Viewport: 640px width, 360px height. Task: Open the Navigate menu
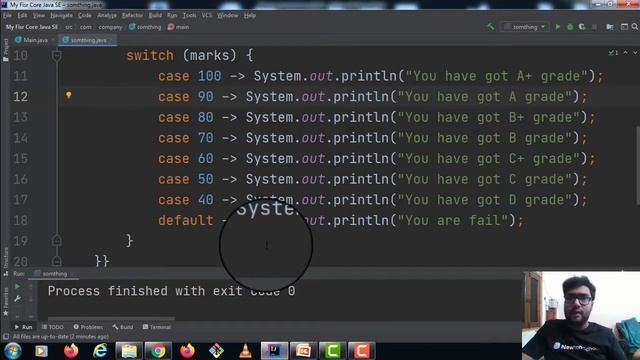tap(61, 16)
